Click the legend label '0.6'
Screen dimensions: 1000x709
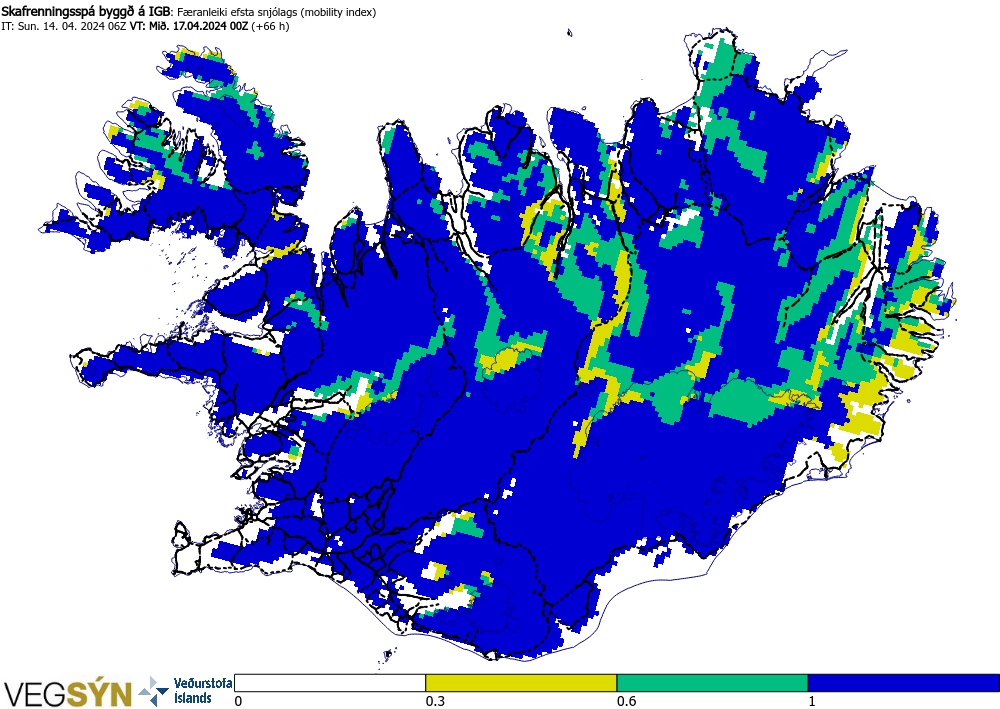tap(626, 701)
